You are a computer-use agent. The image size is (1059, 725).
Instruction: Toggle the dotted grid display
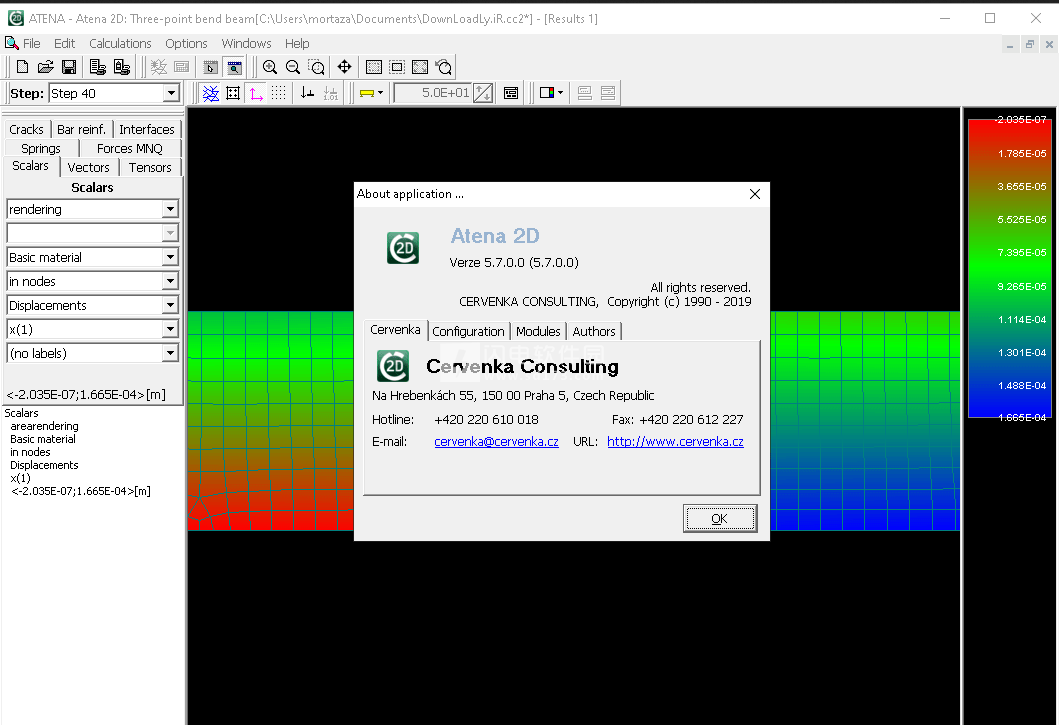278,93
